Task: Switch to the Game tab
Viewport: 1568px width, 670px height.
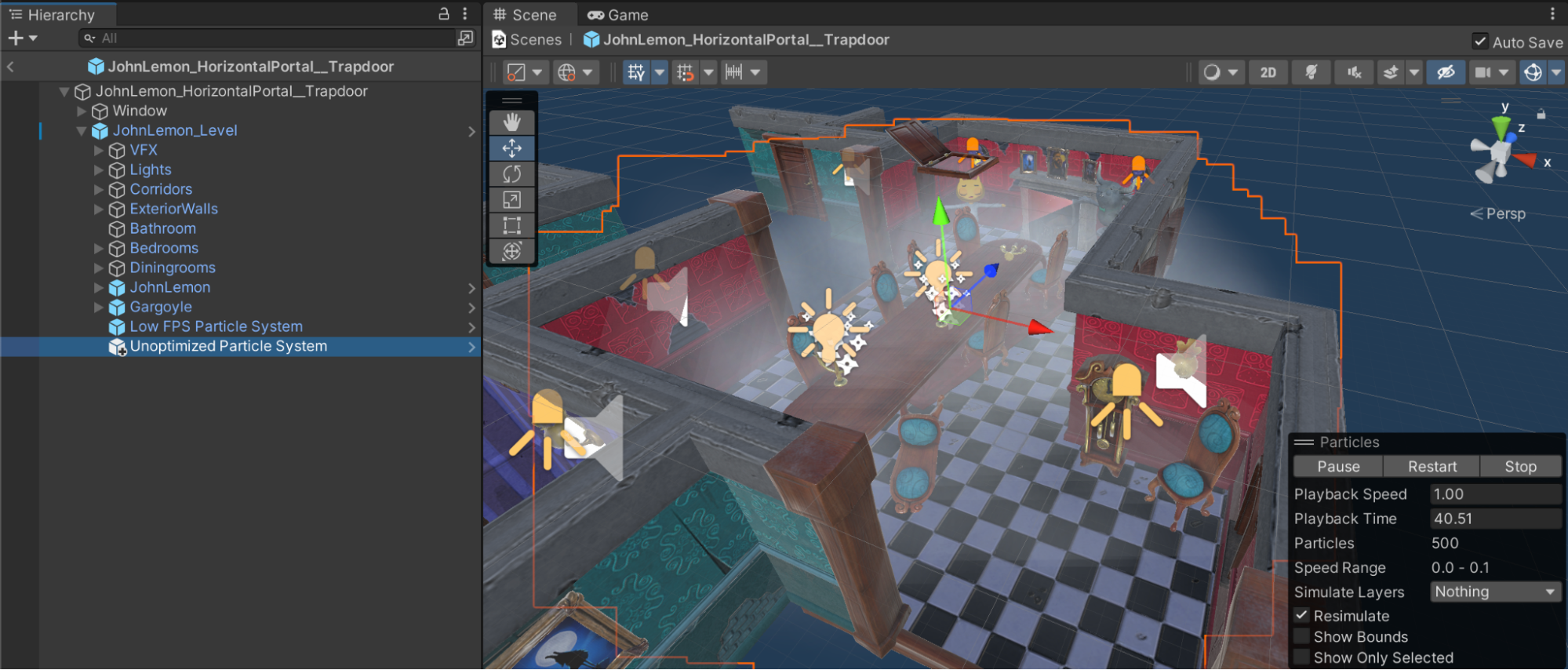Action: (x=618, y=15)
